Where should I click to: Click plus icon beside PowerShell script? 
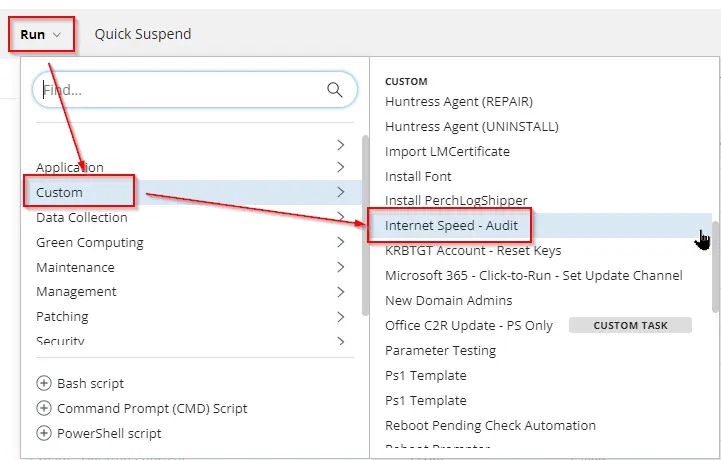point(44,432)
